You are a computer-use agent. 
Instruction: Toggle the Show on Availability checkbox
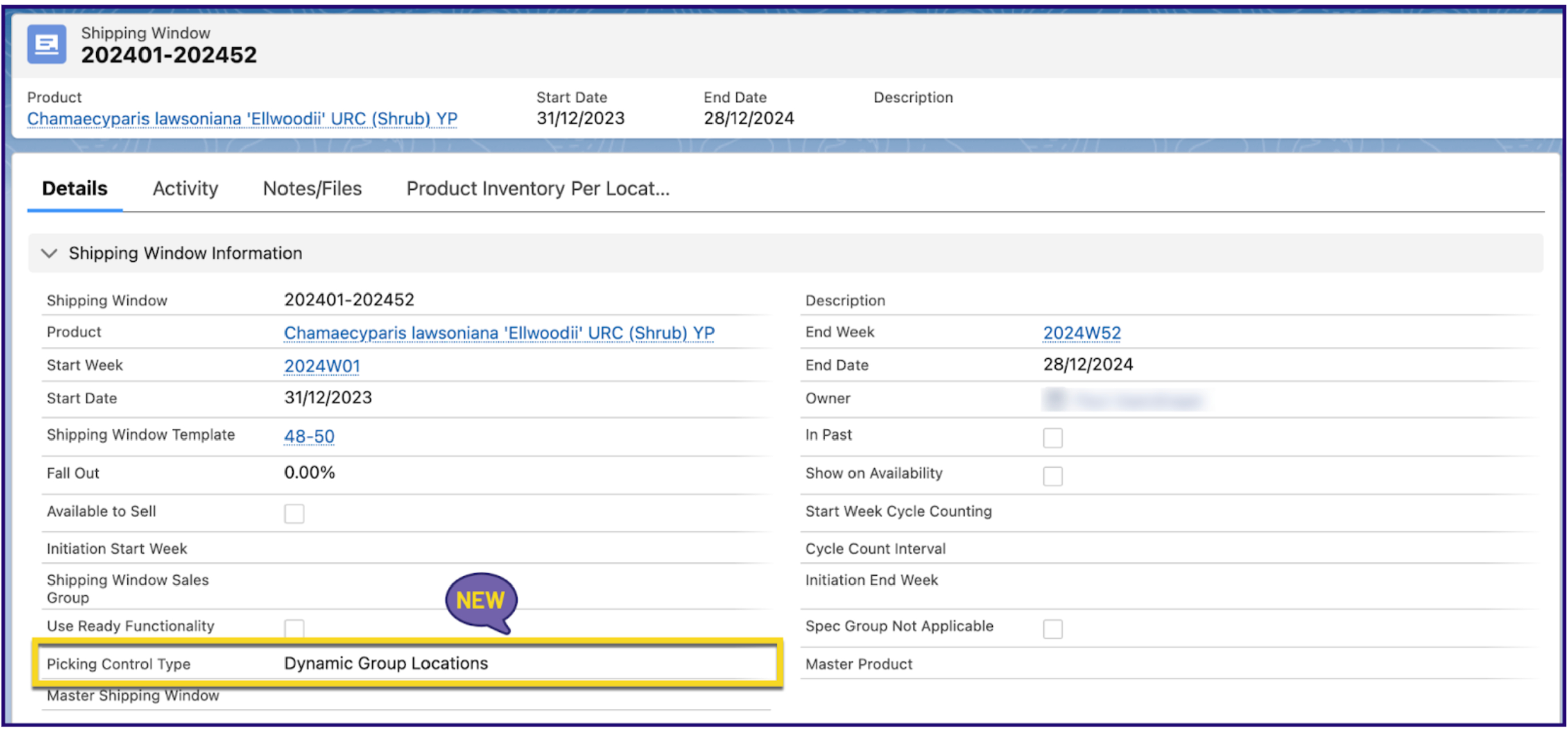pos(1052,476)
